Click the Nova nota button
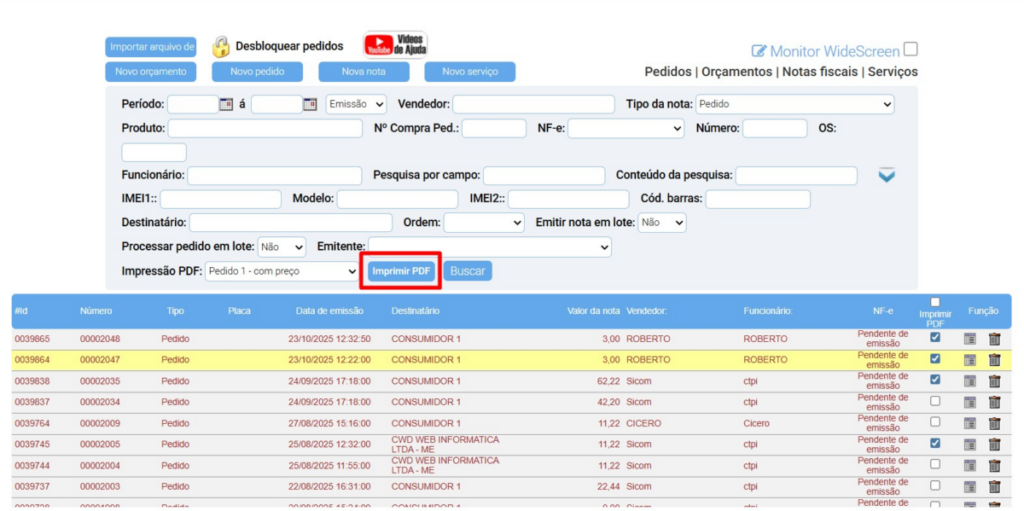This screenshot has height=511, width=1024. pyautogui.click(x=364, y=72)
